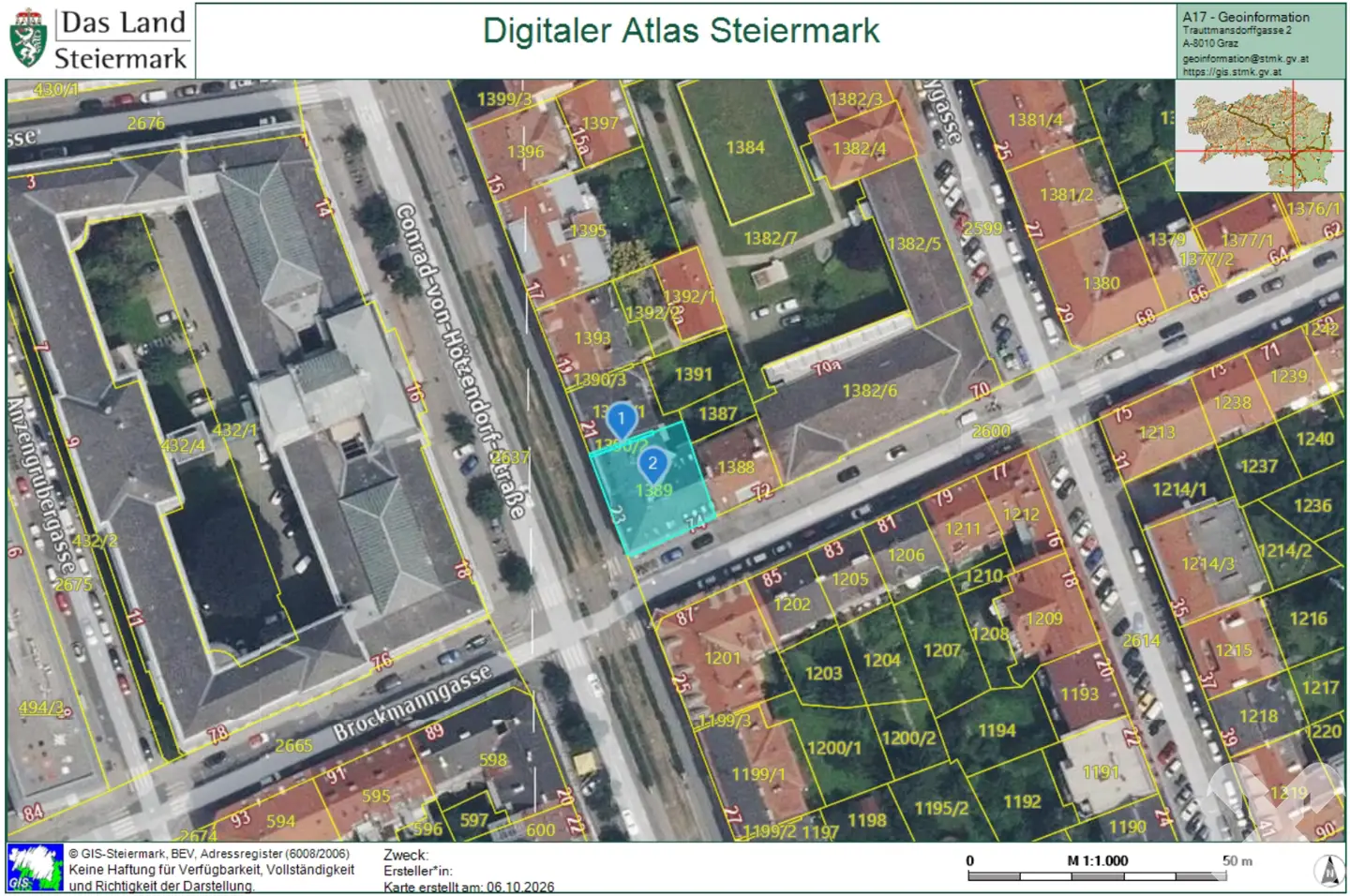This screenshot has width=1350, height=896.
Task: Click parcel label 432/1
Action: 234,430
